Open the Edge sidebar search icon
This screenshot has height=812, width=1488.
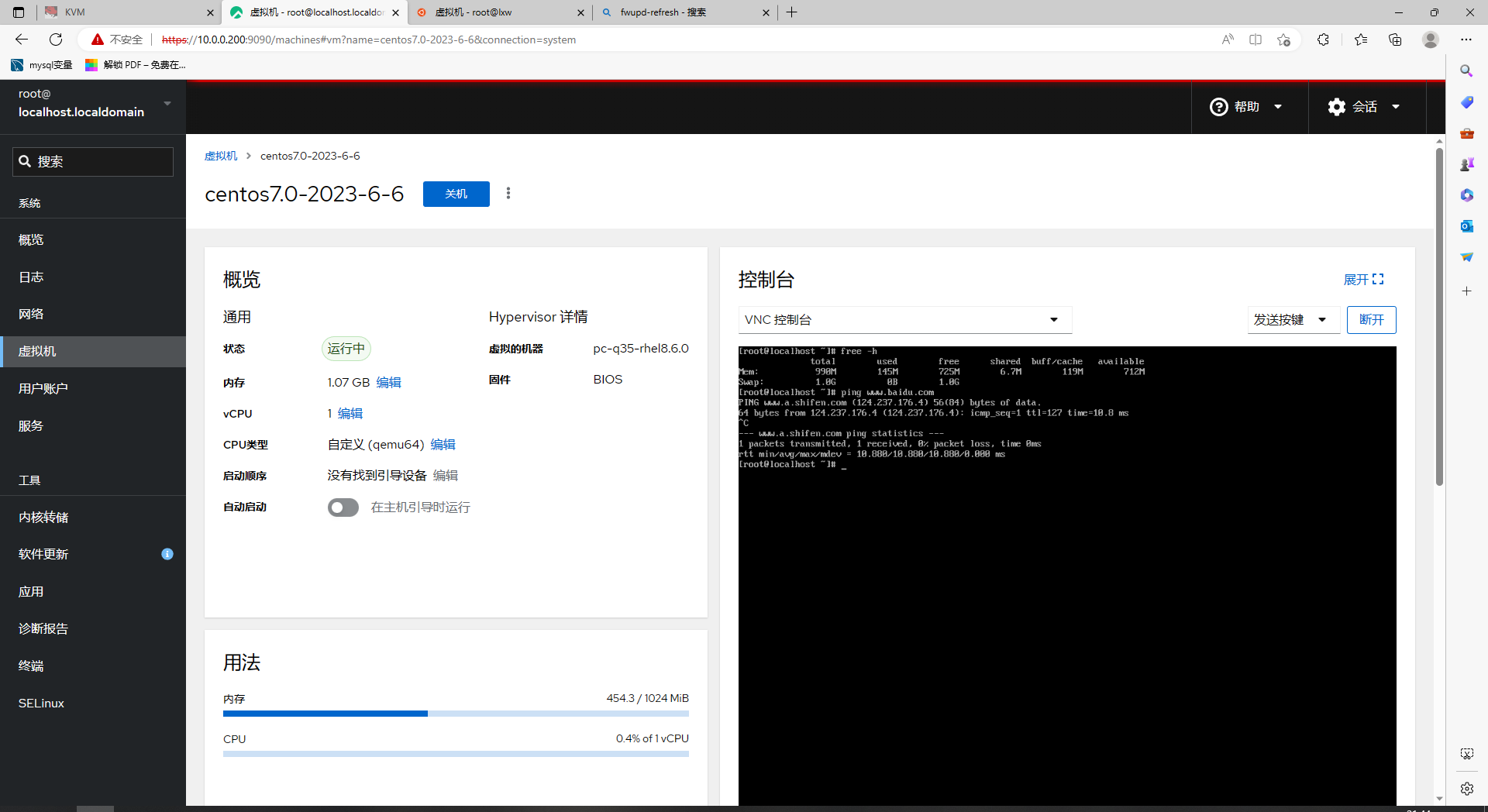pyautogui.click(x=1466, y=71)
